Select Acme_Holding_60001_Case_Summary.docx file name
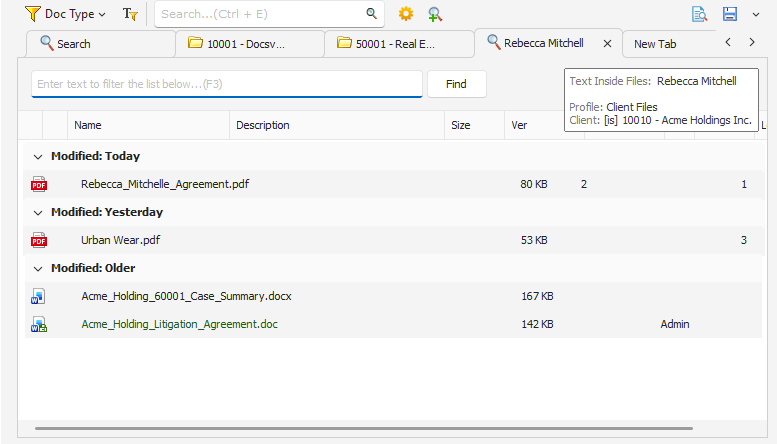The height and width of the screenshot is (444, 777). [186, 296]
